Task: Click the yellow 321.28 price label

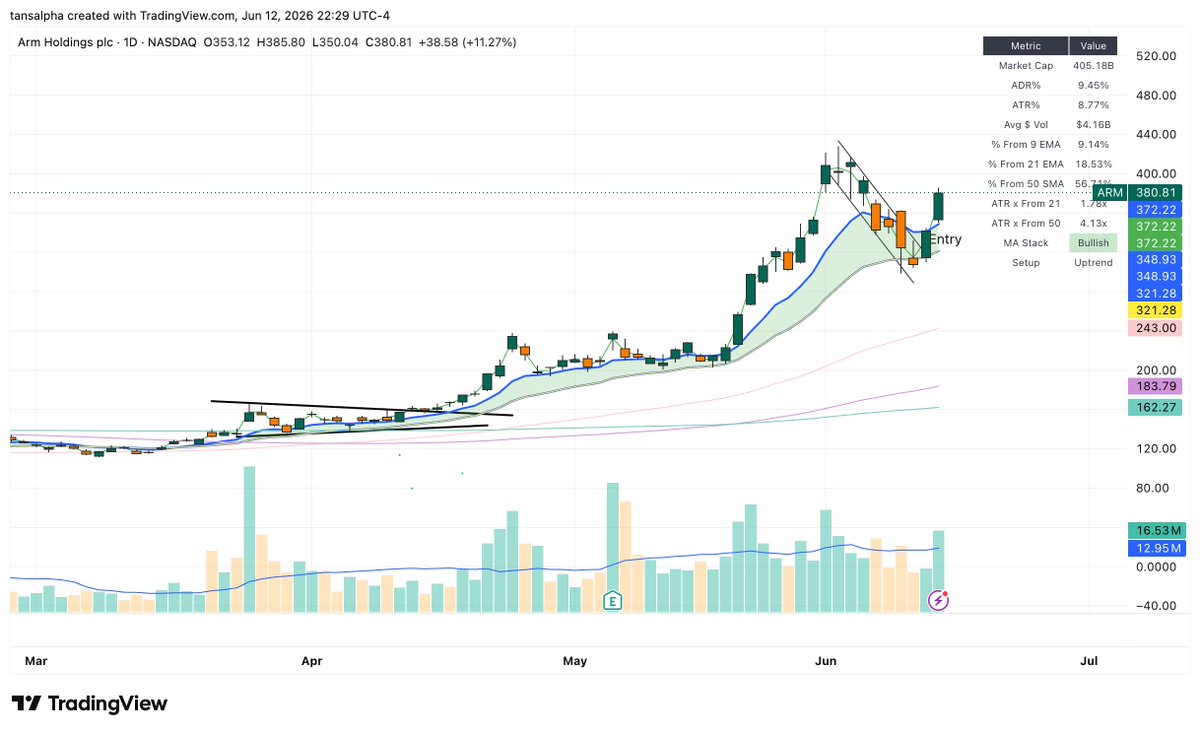Action: pyautogui.click(x=1156, y=311)
